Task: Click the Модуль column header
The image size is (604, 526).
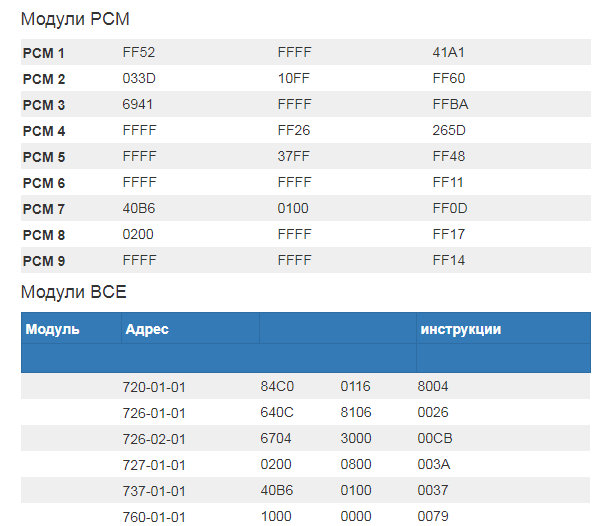Action: [53, 329]
